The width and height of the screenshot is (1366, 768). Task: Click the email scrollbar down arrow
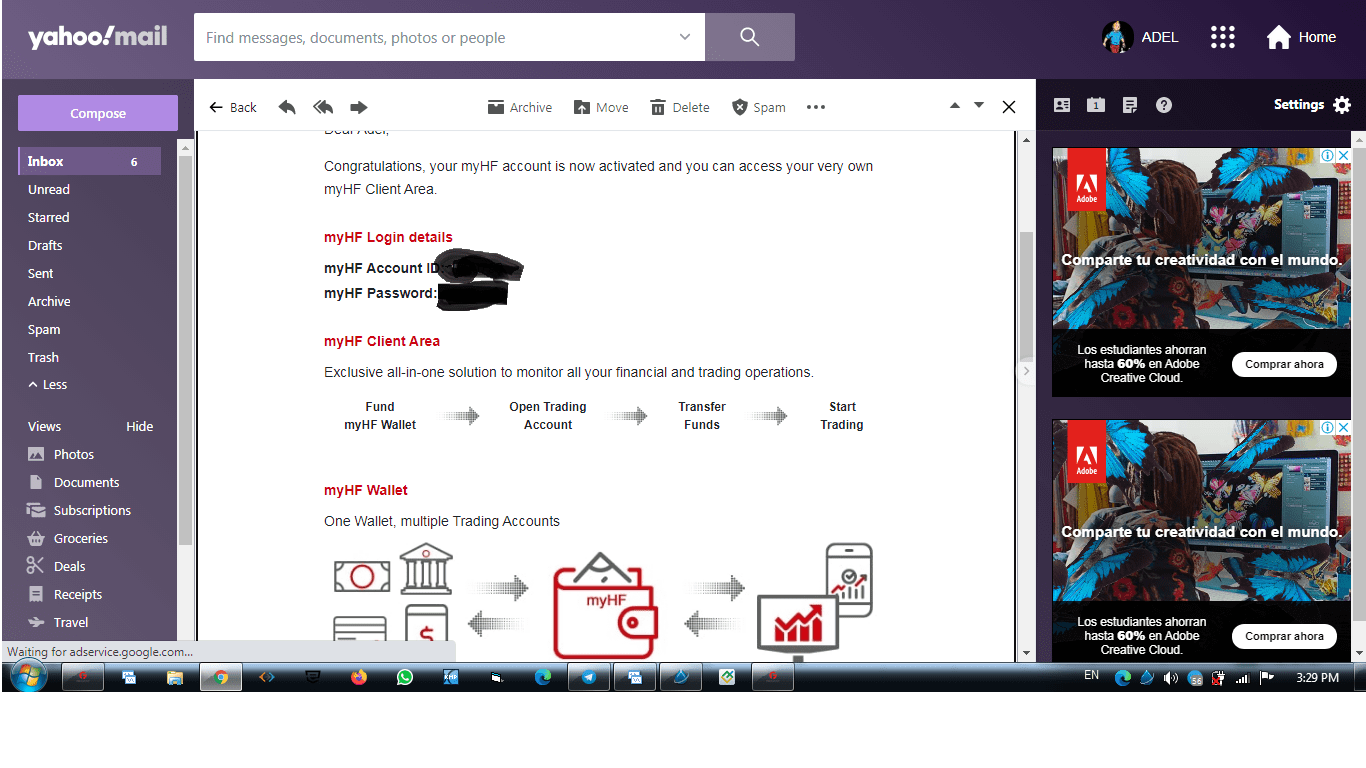[1026, 654]
